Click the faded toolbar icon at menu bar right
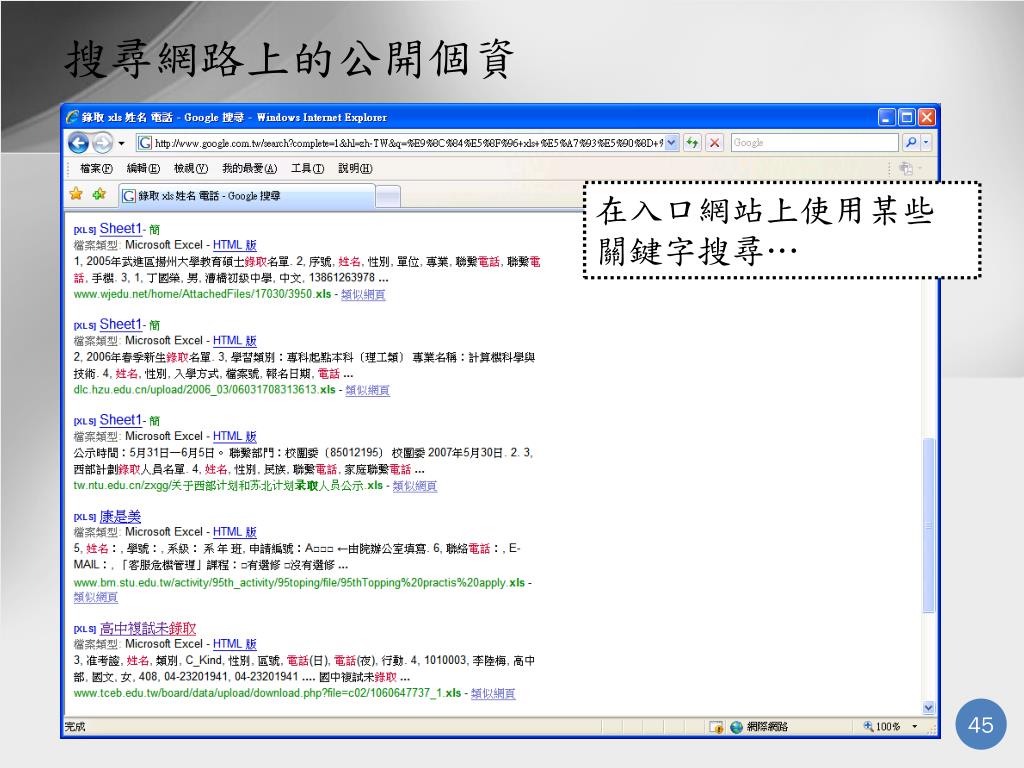Viewport: 1024px width, 768px height. (906, 168)
